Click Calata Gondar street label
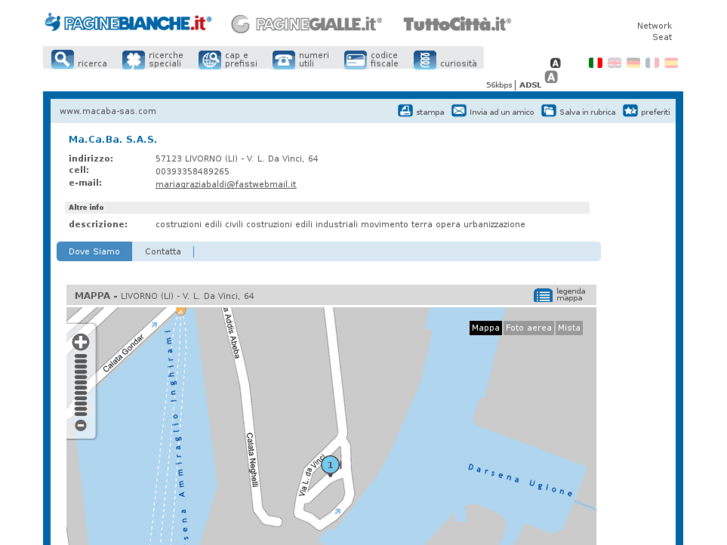Image resolution: width=727 pixels, height=545 pixels. 123,353
